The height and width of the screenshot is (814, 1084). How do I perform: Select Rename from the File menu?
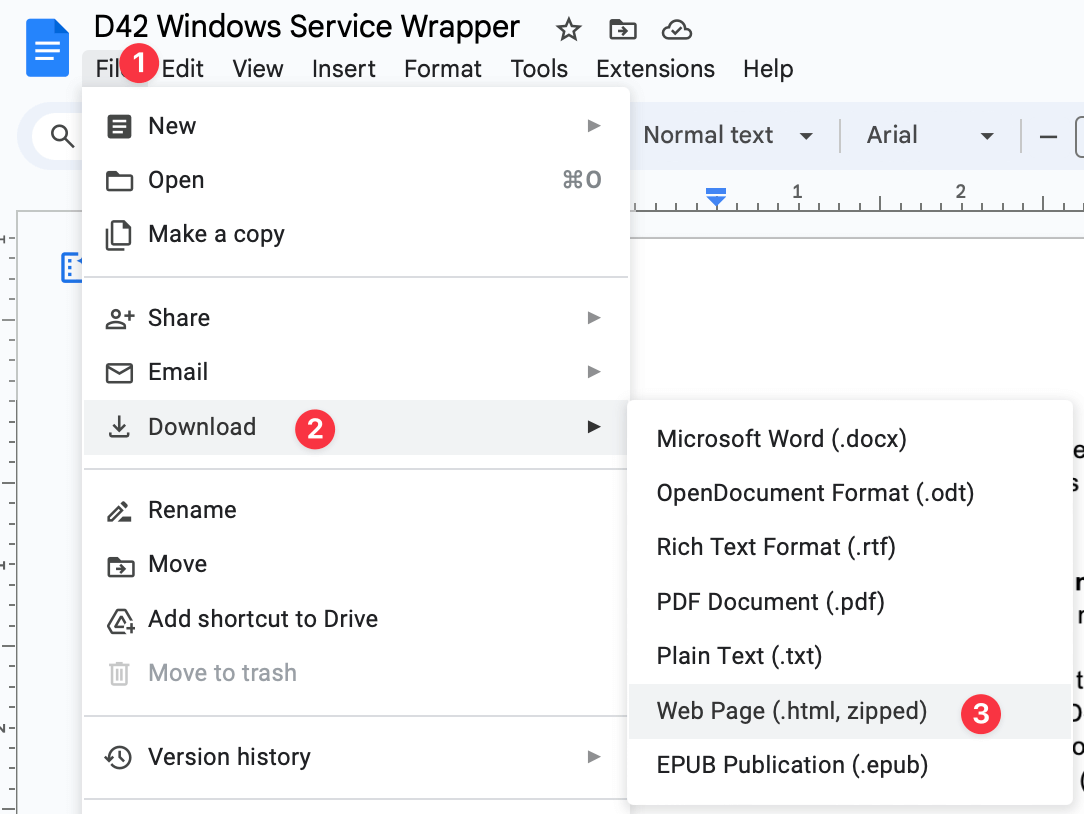pyautogui.click(x=192, y=510)
